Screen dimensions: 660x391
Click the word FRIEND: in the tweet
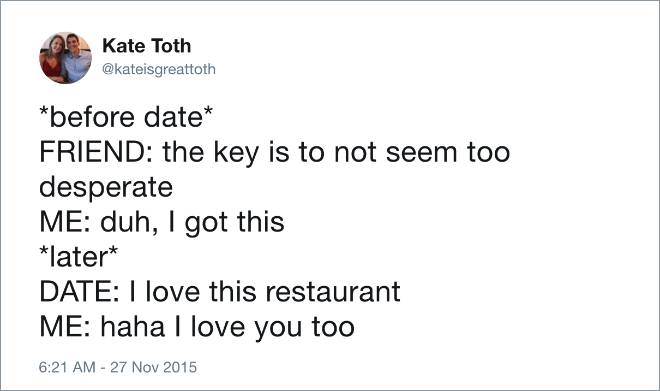(98, 152)
